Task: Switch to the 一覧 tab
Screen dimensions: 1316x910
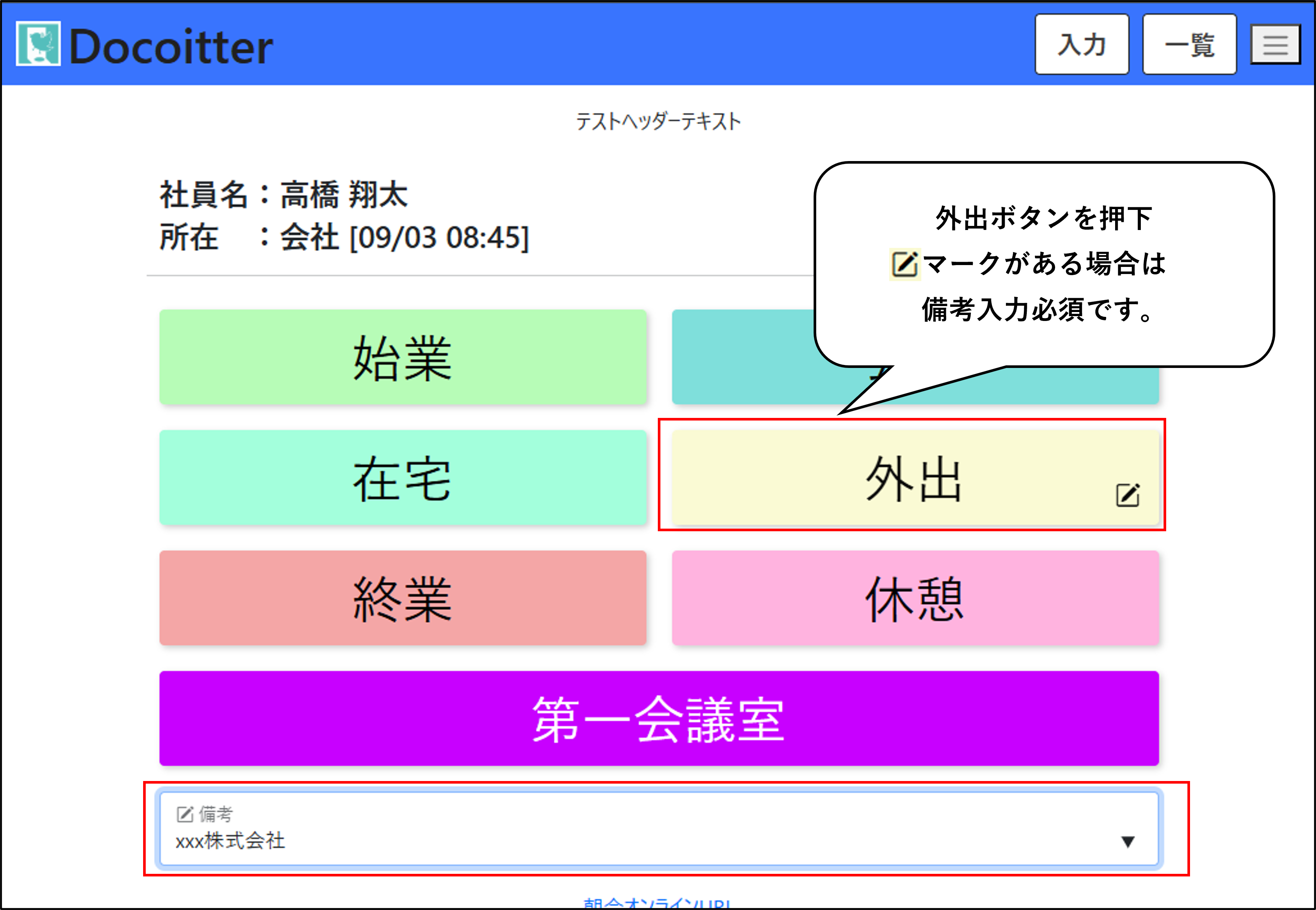Action: coord(1189,44)
